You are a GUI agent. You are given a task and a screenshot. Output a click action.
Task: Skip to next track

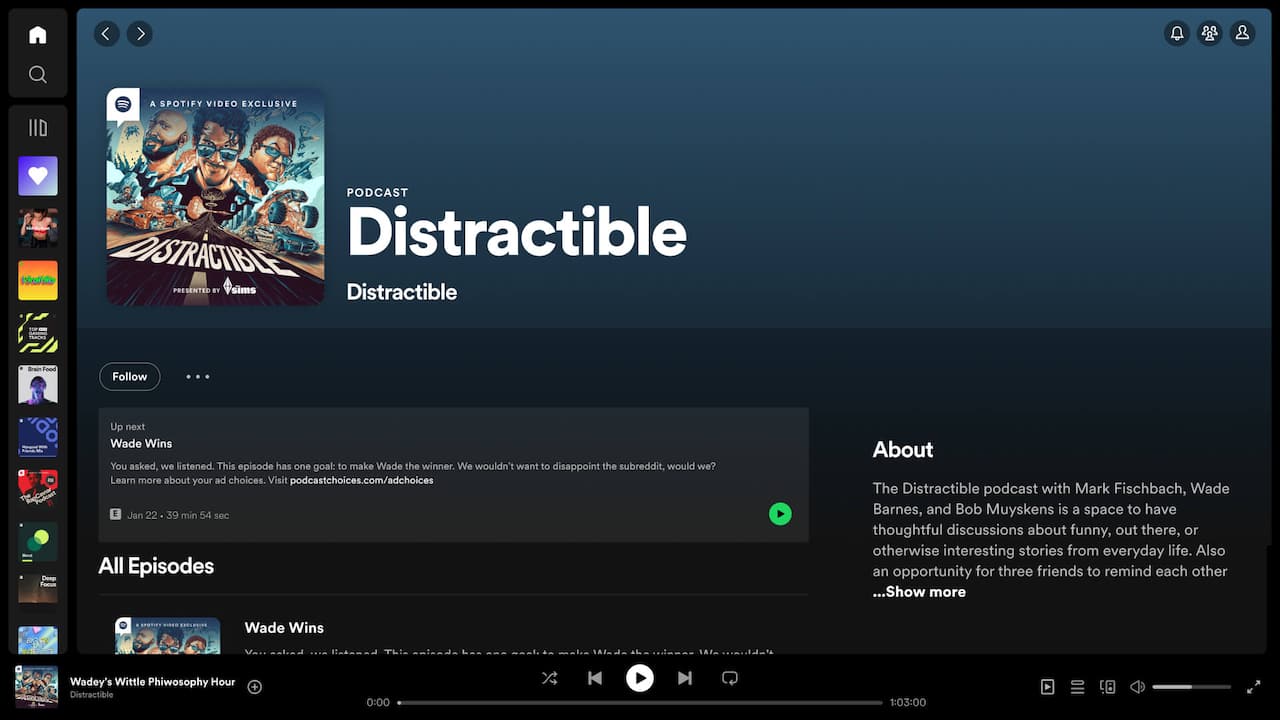point(685,678)
